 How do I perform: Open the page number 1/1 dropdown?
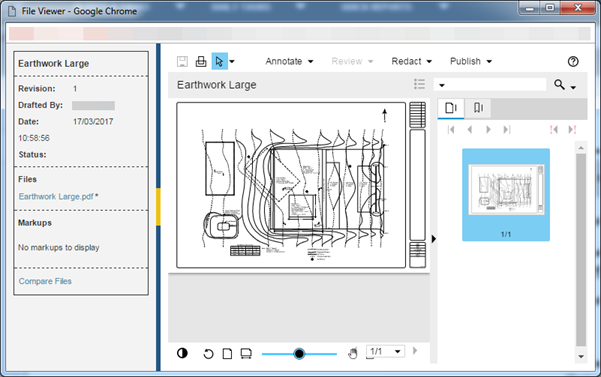click(x=386, y=351)
